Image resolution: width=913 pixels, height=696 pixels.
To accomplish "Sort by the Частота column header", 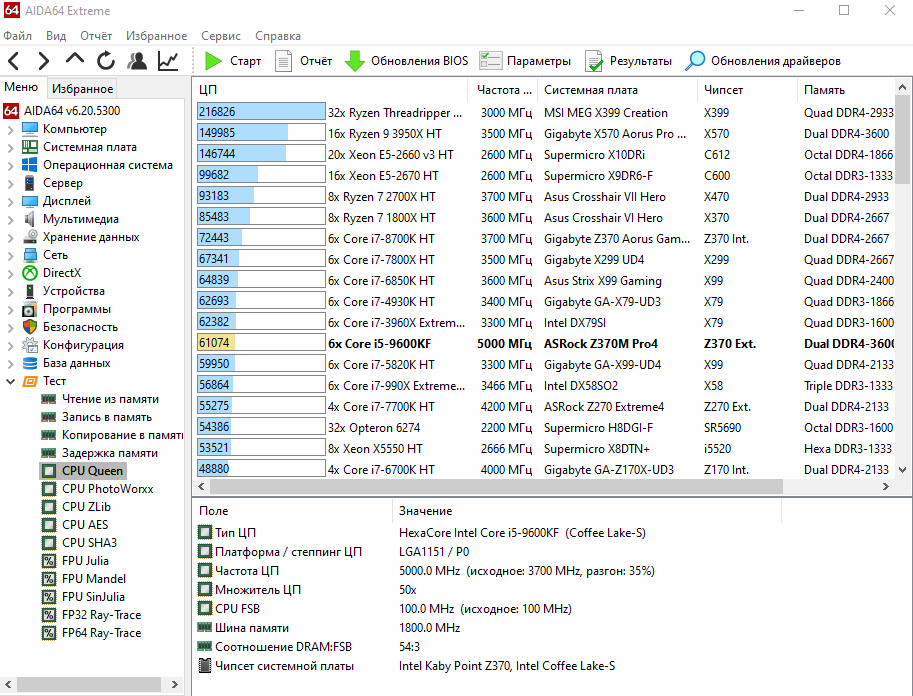I will pyautogui.click(x=498, y=90).
